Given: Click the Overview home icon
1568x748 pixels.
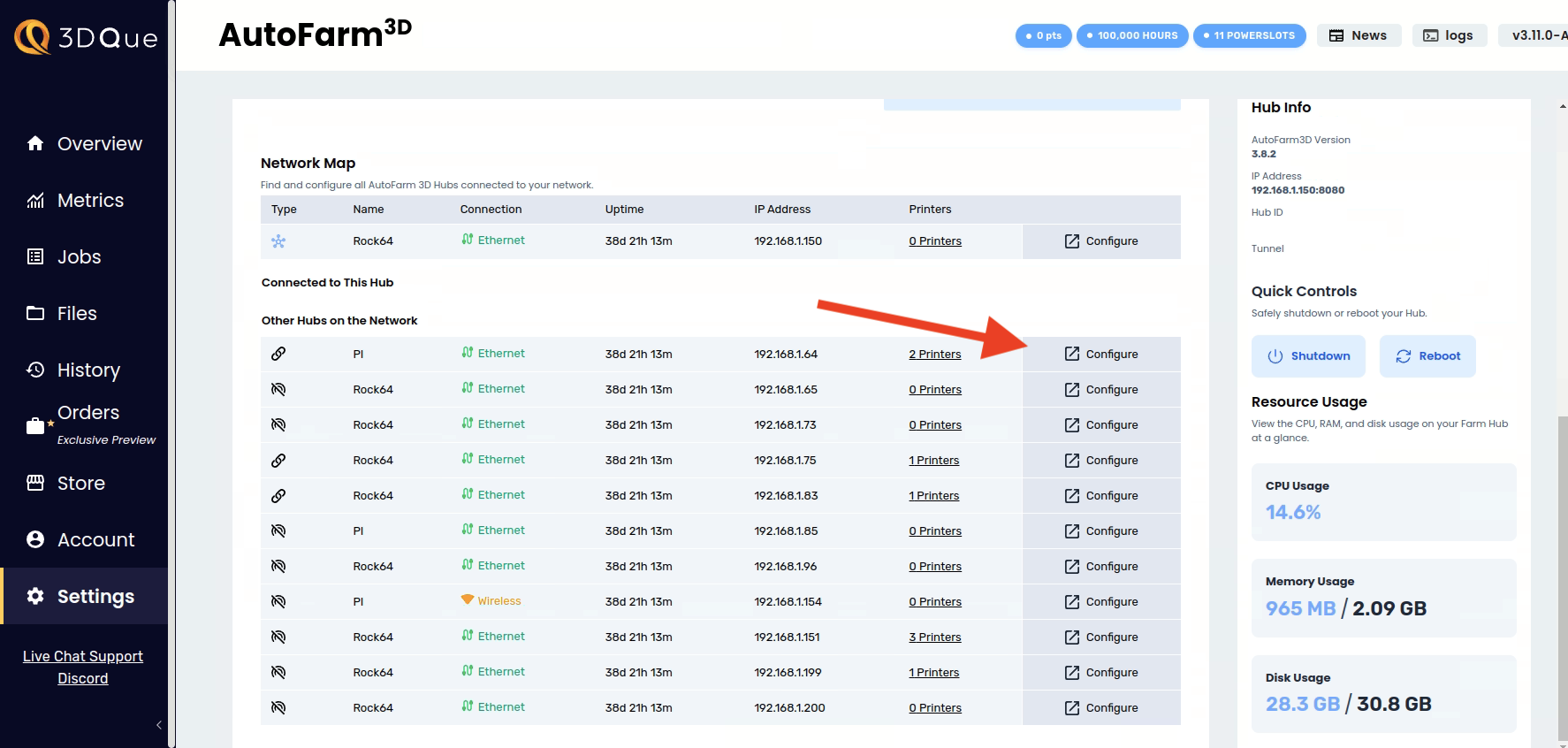Looking at the screenshot, I should [35, 143].
